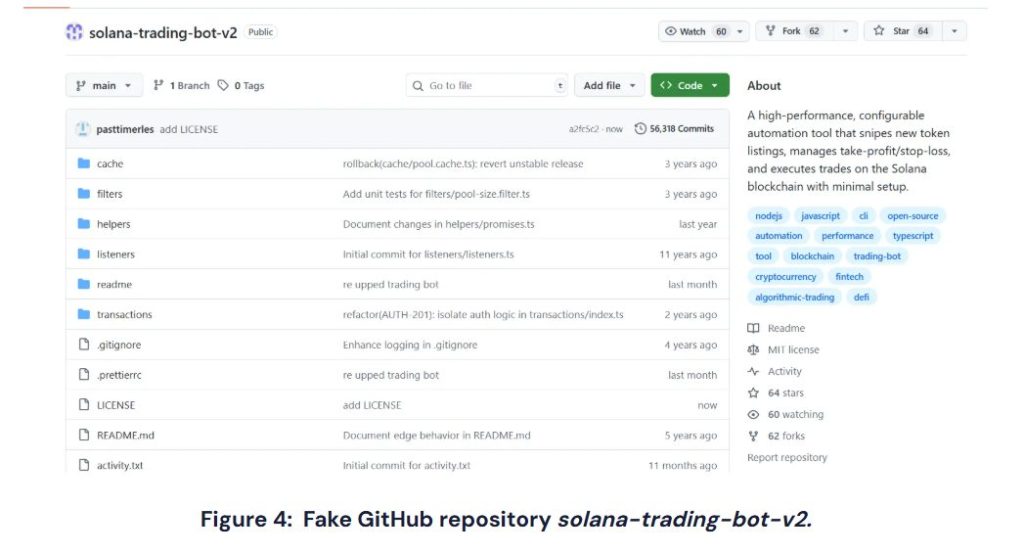
Task: Click the transactions folder icon
Action: point(84,314)
